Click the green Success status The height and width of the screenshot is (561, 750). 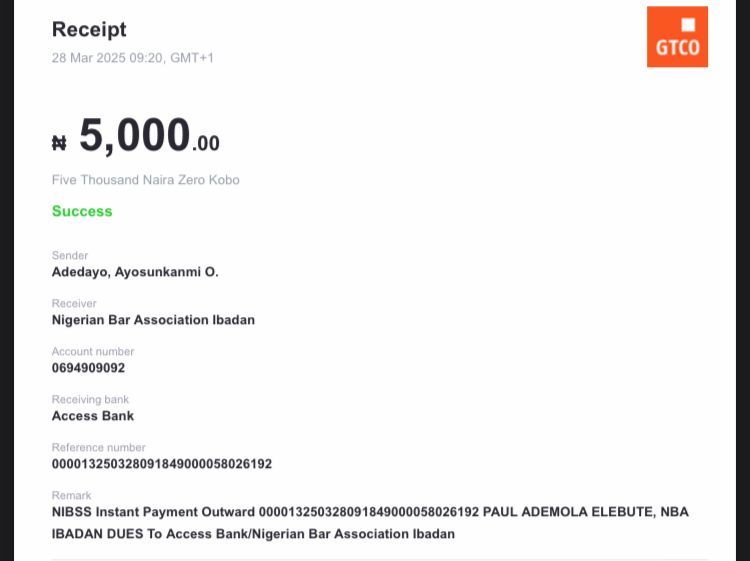82,211
